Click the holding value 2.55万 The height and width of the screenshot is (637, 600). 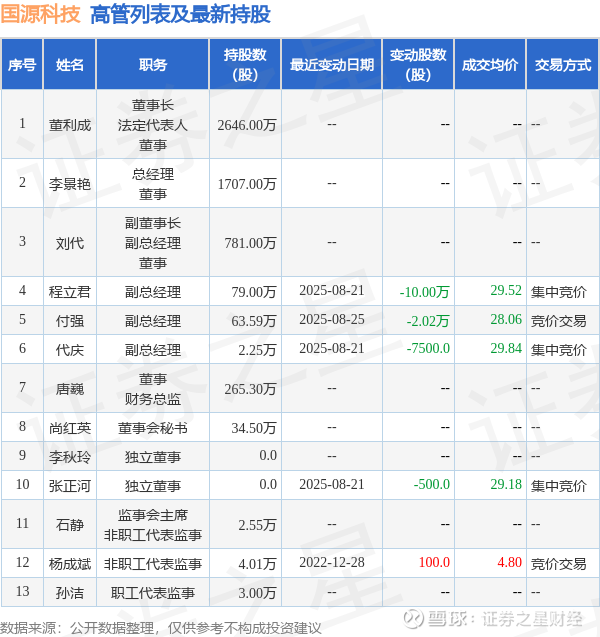tap(257, 525)
